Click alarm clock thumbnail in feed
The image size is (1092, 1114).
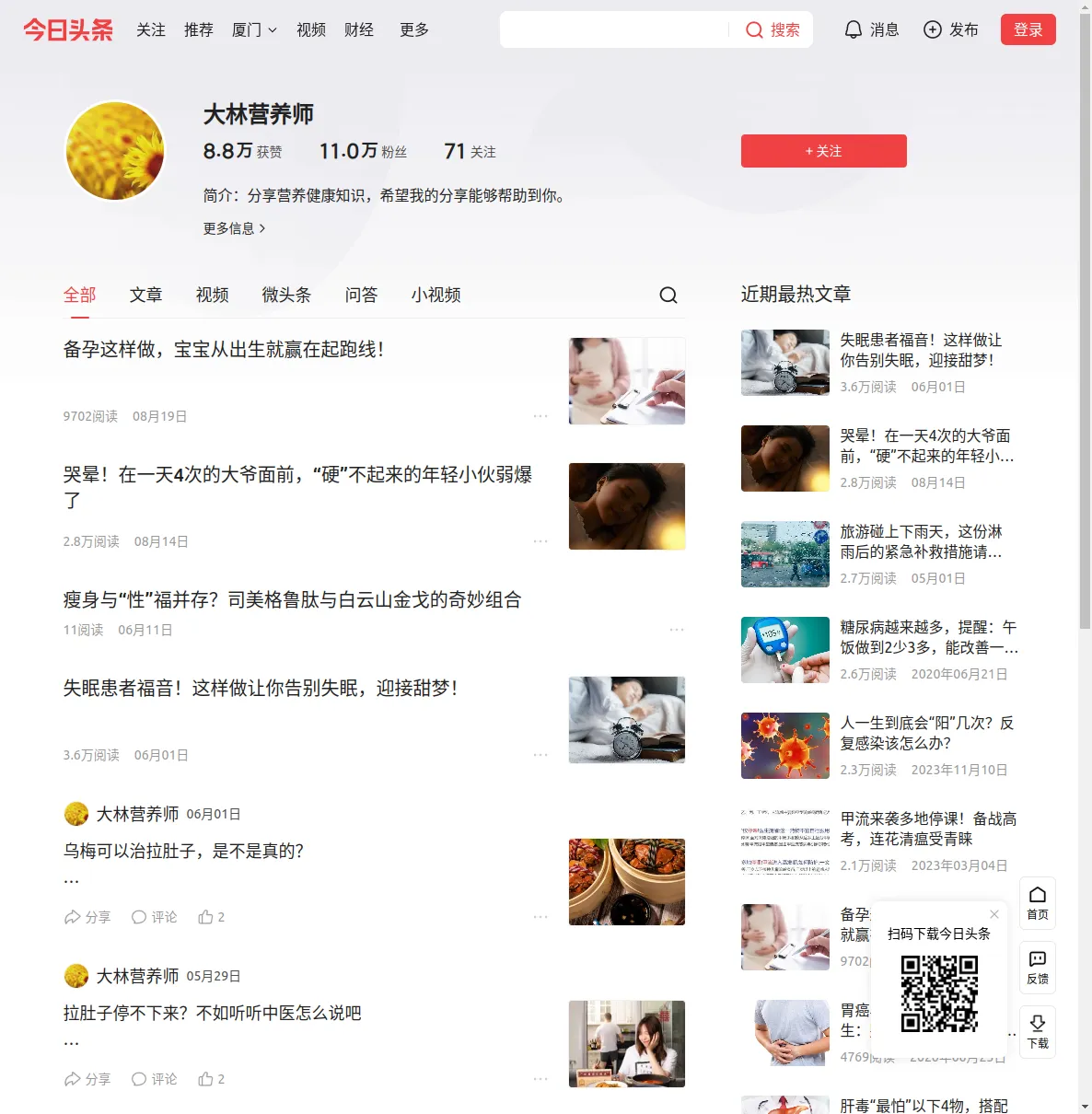coord(627,720)
